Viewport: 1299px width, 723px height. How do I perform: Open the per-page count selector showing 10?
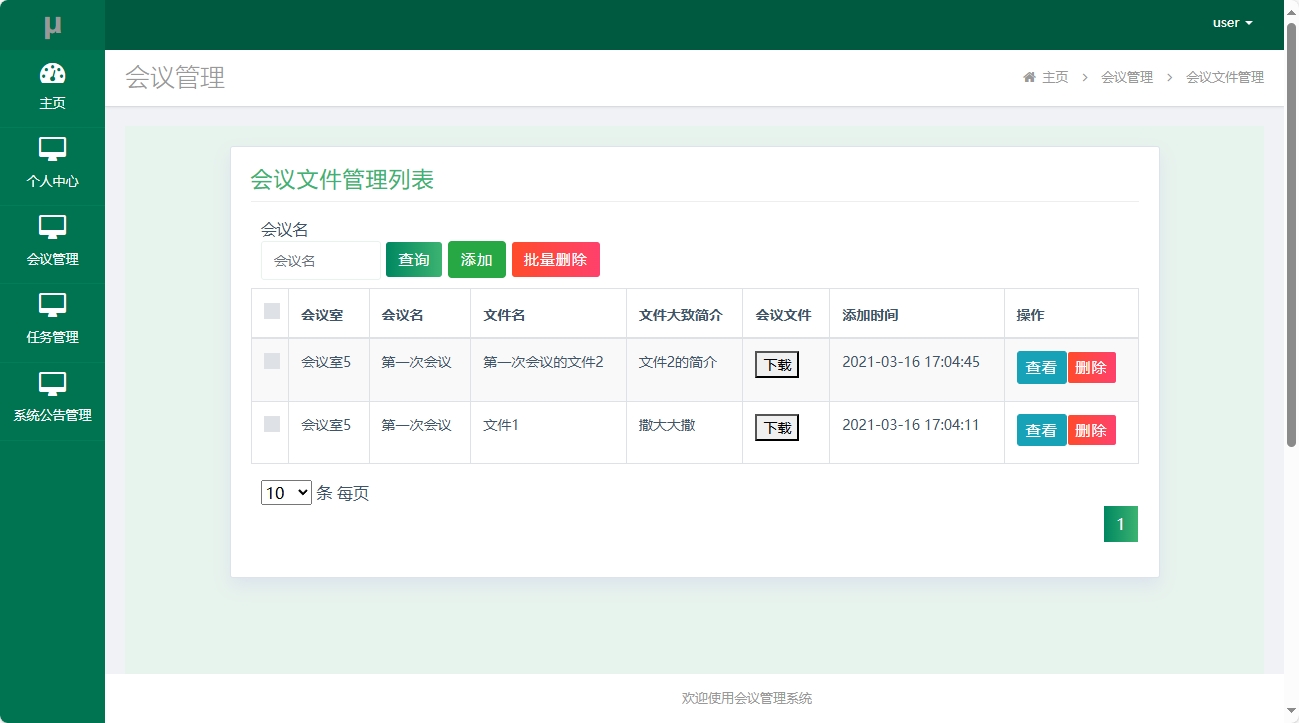pos(286,492)
